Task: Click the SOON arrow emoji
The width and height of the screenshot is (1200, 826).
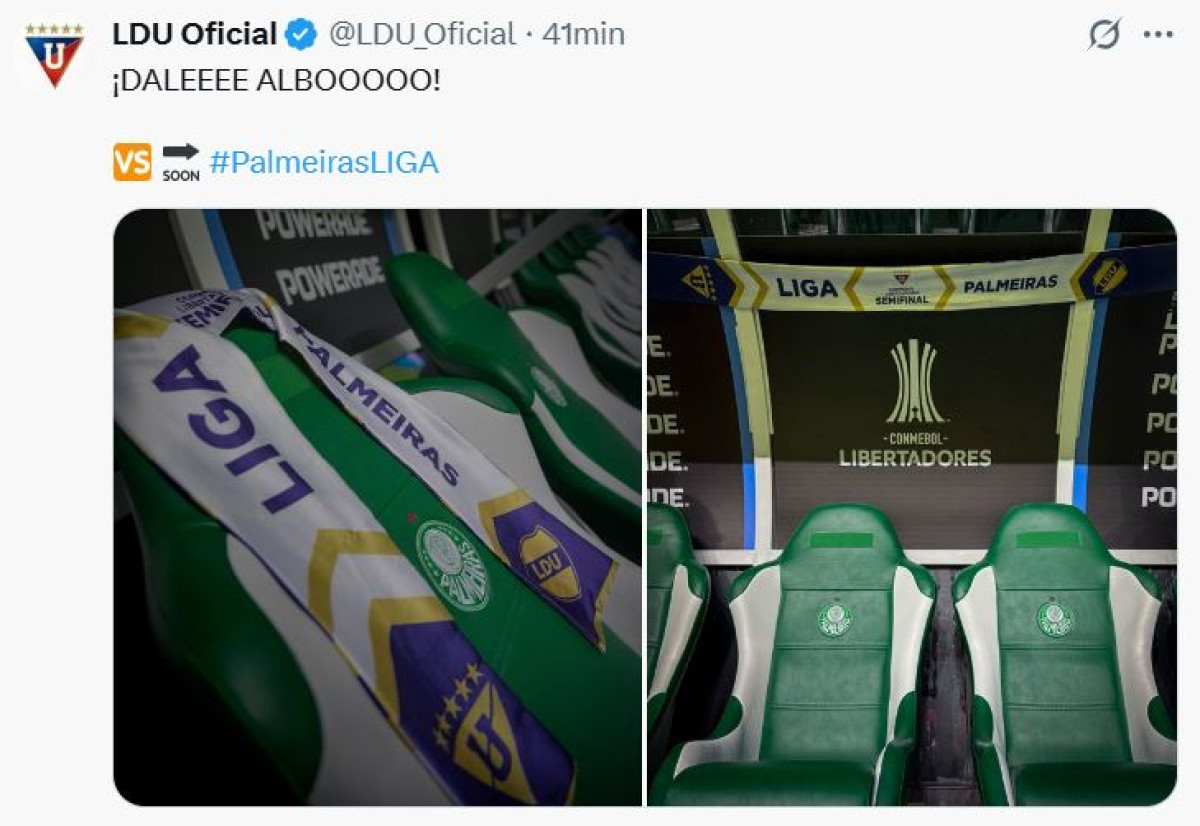Action: point(181,162)
